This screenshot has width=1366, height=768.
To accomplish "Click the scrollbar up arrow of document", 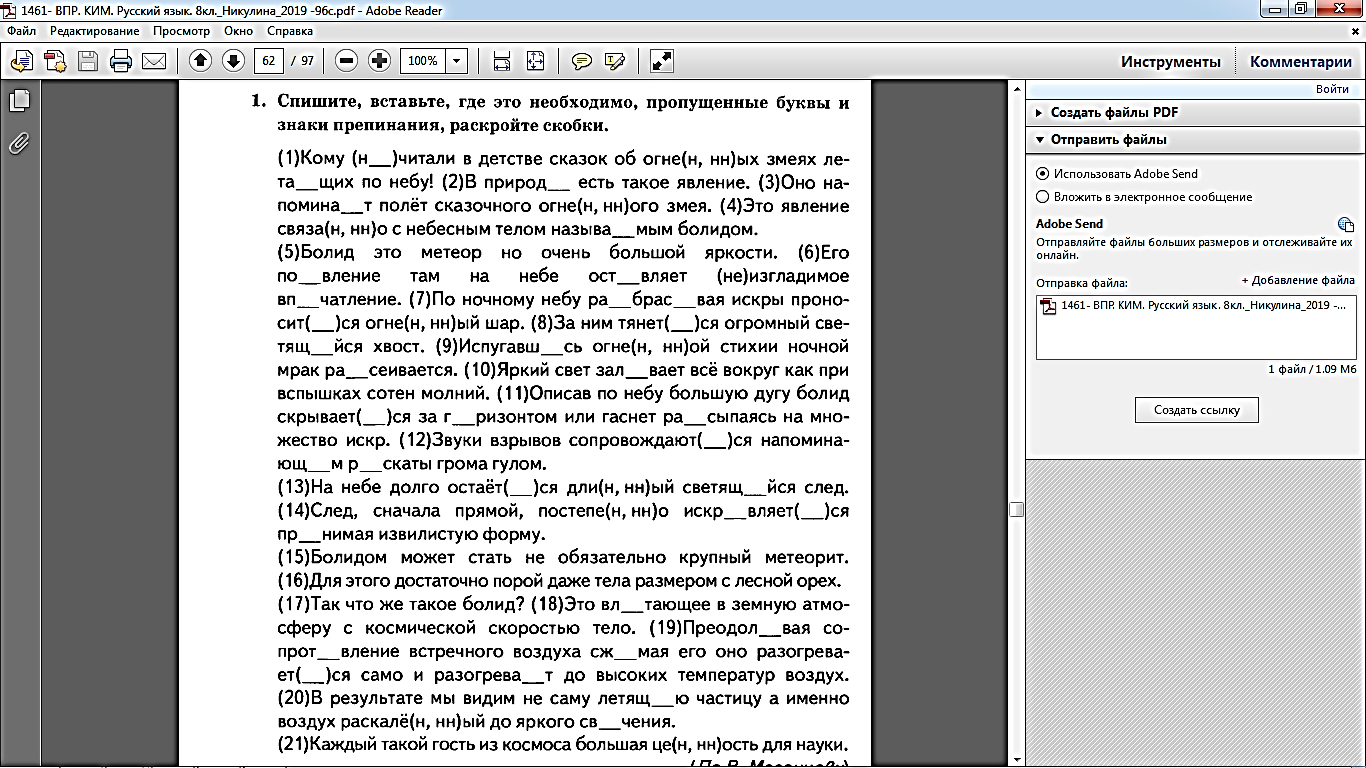I will (1016, 91).
